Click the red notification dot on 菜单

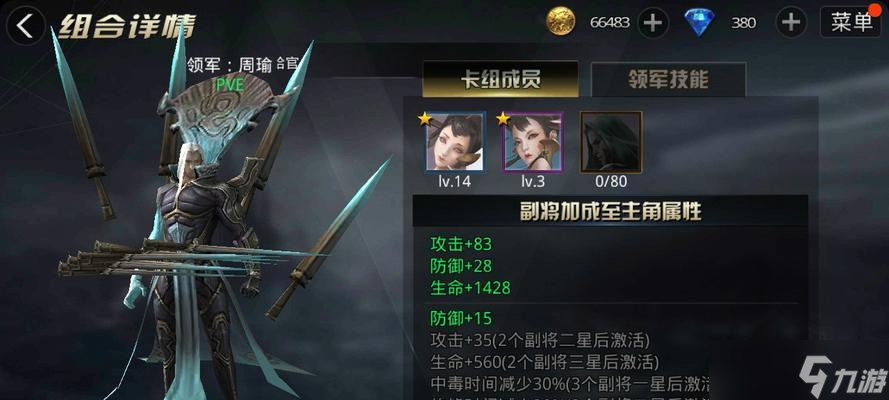878,7
